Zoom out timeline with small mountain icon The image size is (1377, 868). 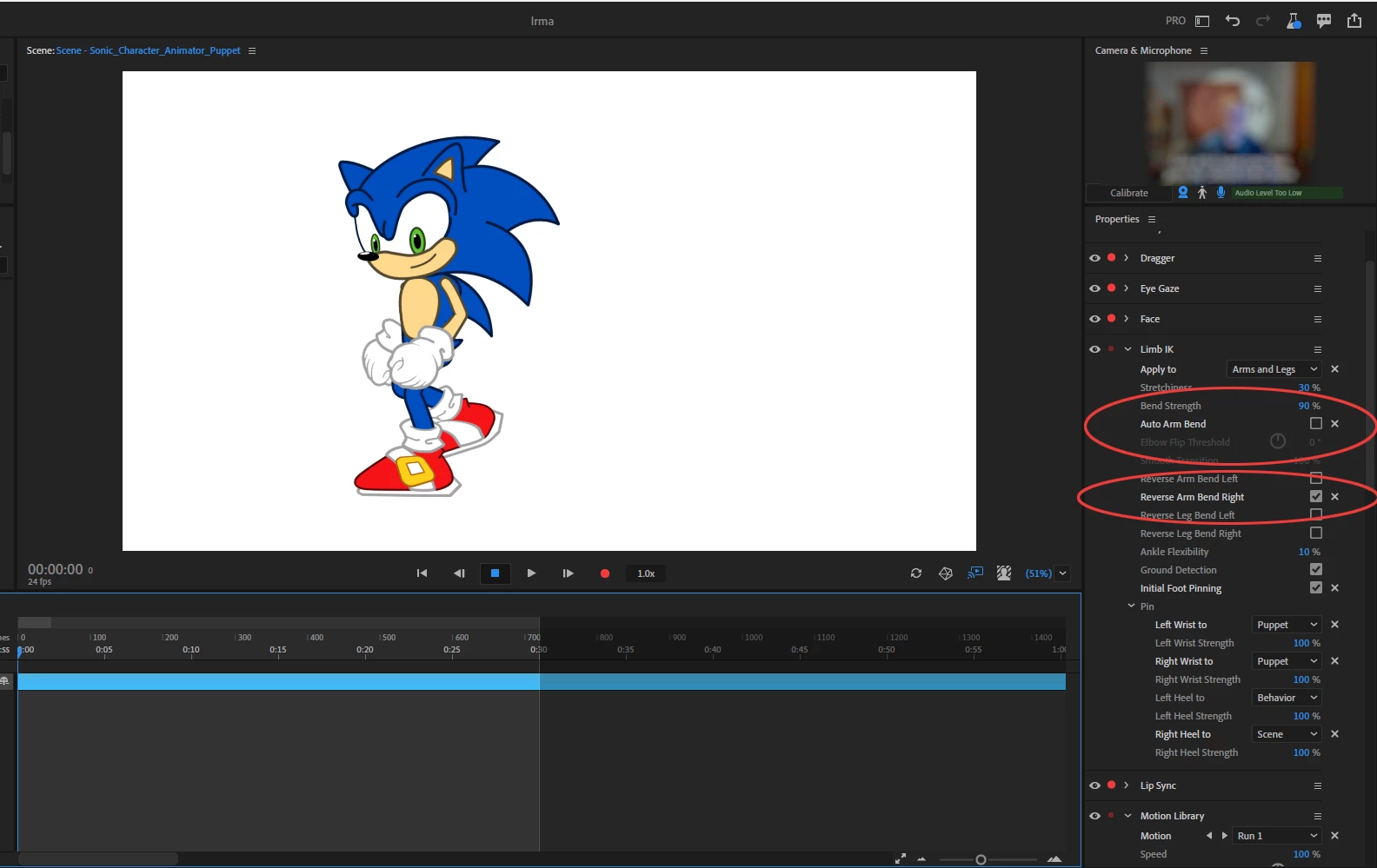click(x=921, y=859)
